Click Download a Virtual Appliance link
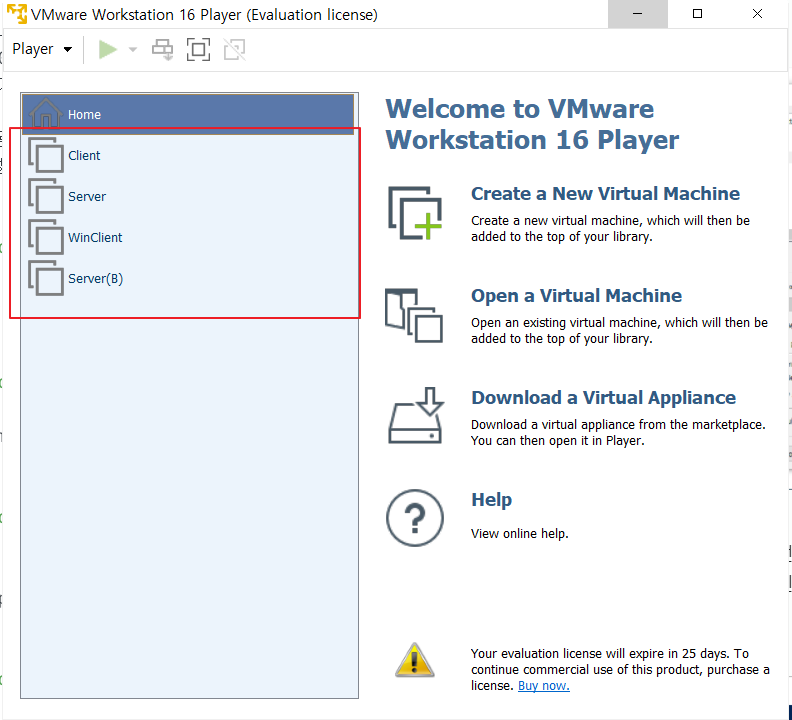The image size is (792, 720). 603,398
